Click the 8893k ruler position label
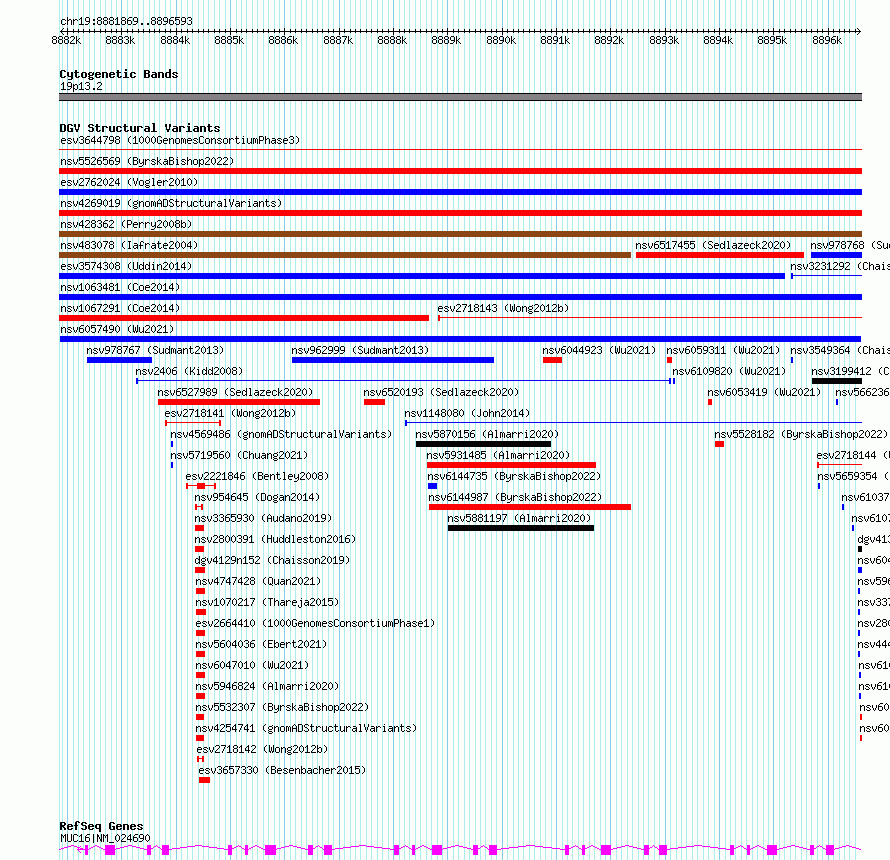This screenshot has width=890, height=860. point(664,40)
